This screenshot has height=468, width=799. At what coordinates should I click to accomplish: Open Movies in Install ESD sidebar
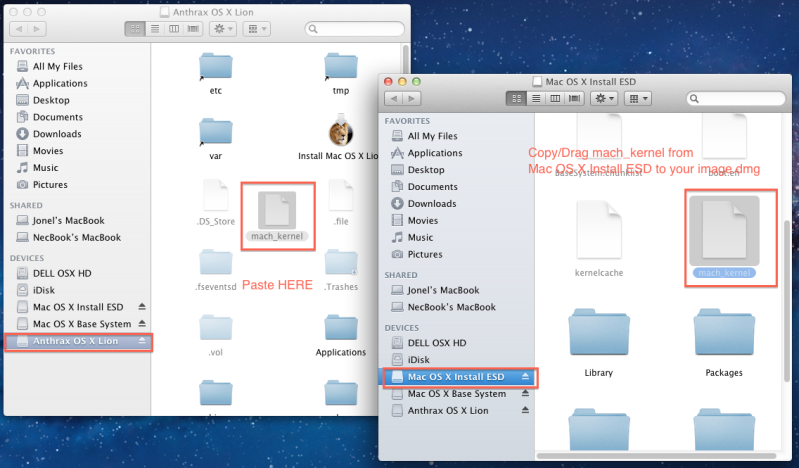pyautogui.click(x=422, y=220)
